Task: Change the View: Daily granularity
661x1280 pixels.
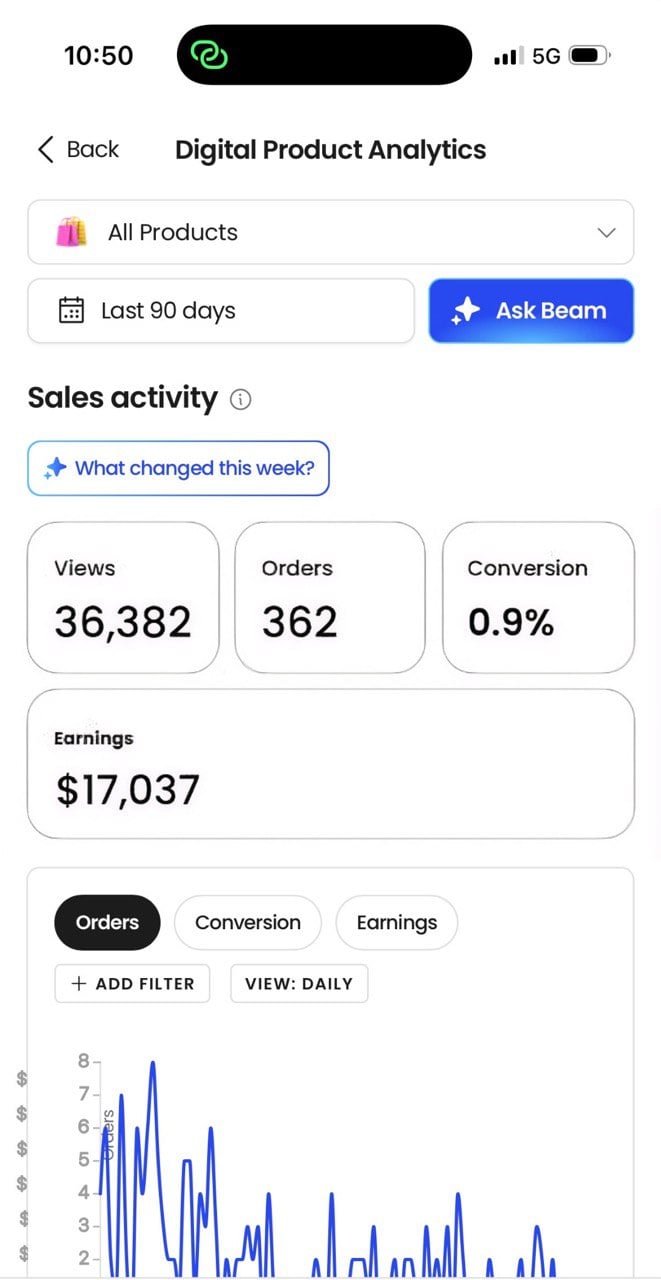Action: pyautogui.click(x=299, y=983)
